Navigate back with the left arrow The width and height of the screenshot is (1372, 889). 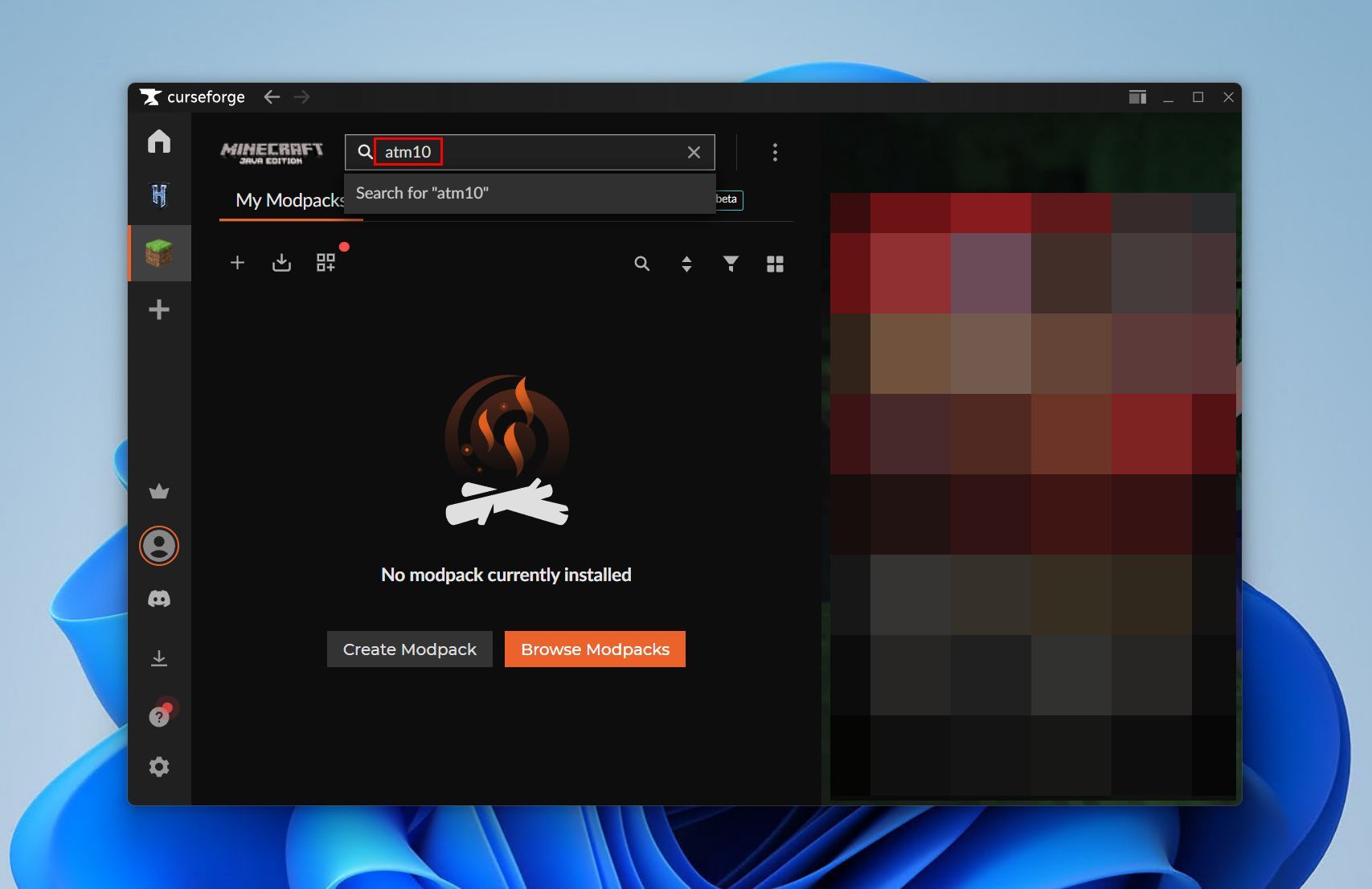(x=272, y=97)
